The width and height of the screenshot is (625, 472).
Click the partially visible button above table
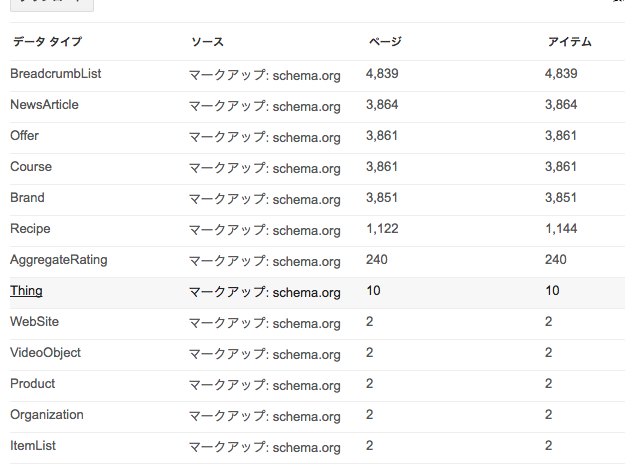click(52, 5)
